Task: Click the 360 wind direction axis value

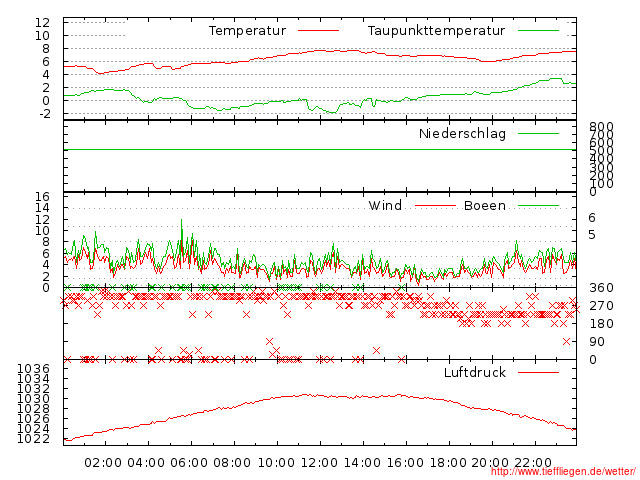Action: pos(600,288)
